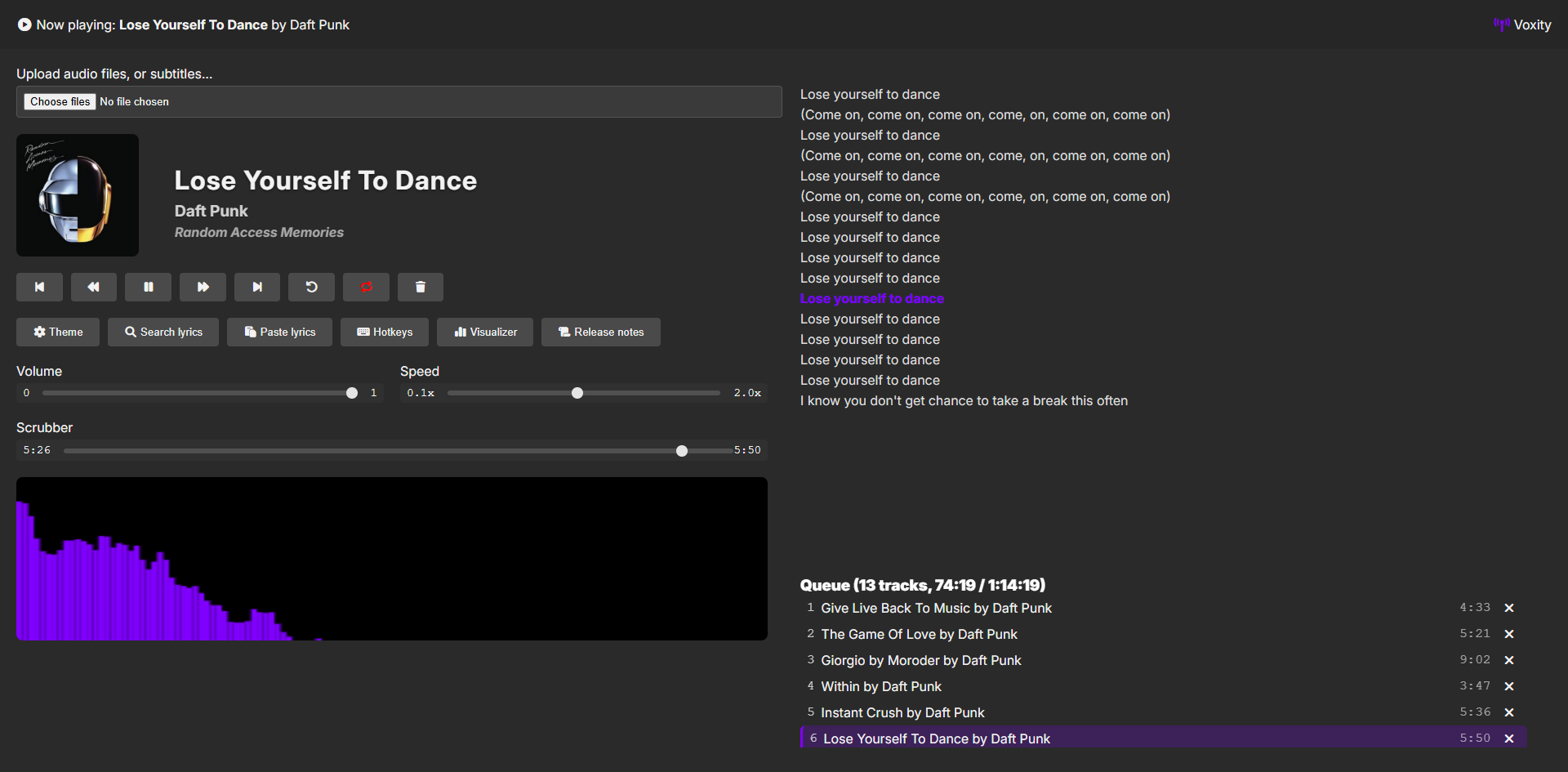Restart the song from beginning

pyautogui.click(x=311, y=287)
